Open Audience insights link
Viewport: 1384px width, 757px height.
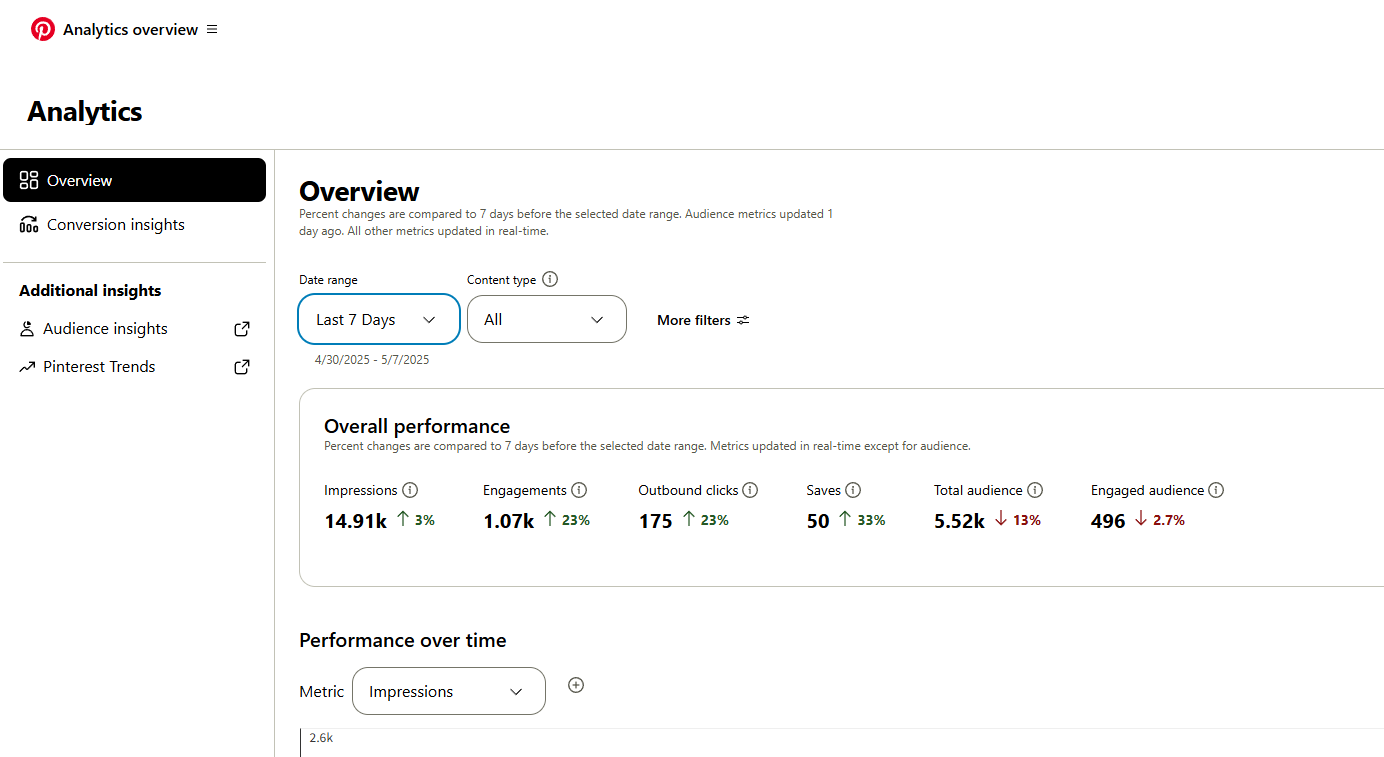[134, 329]
